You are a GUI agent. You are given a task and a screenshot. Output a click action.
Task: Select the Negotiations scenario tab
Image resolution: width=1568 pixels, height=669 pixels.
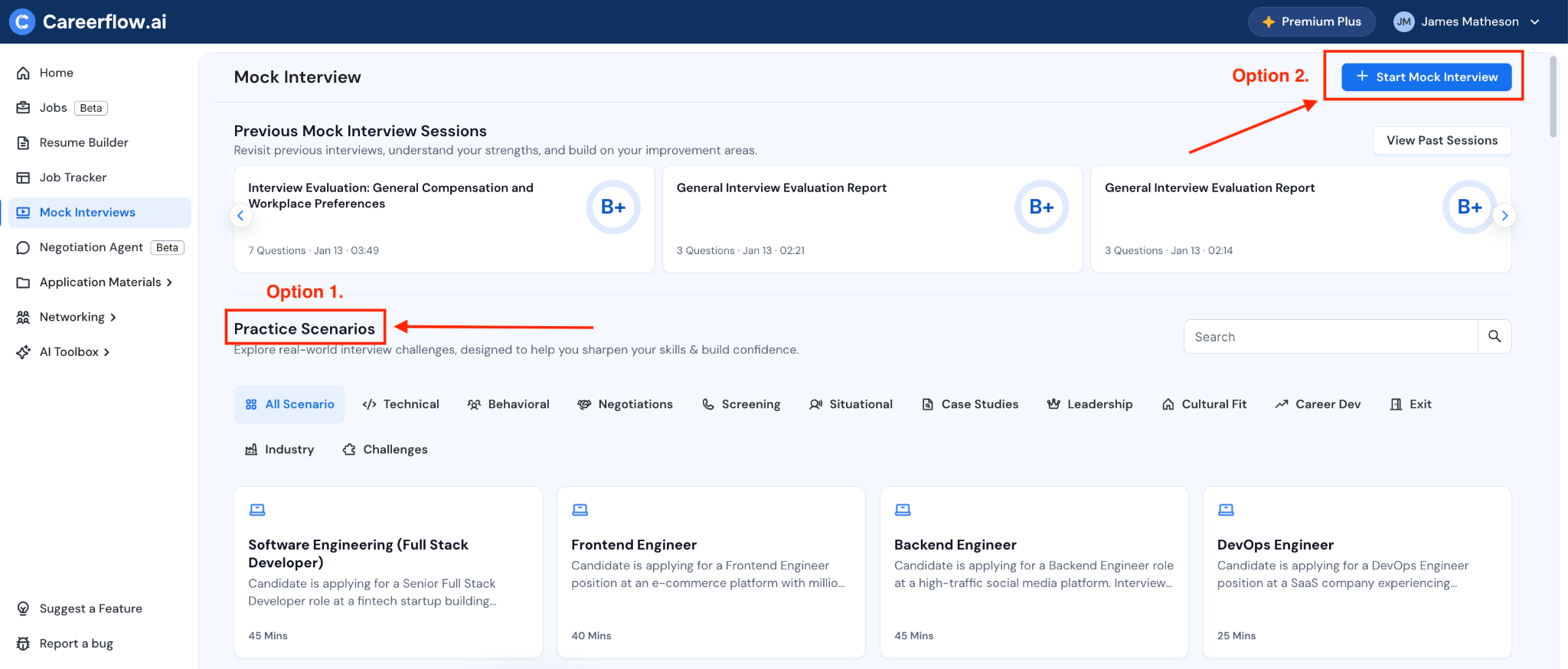tap(626, 404)
